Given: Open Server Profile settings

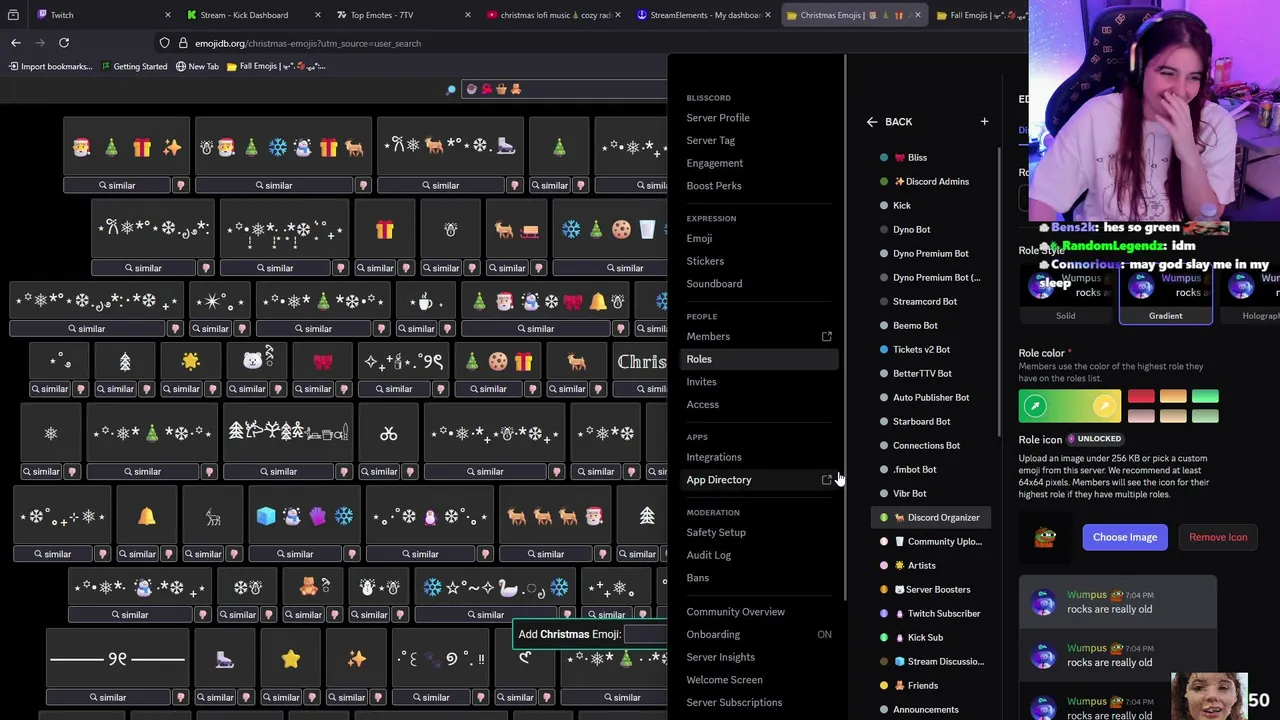Looking at the screenshot, I should point(718,118).
